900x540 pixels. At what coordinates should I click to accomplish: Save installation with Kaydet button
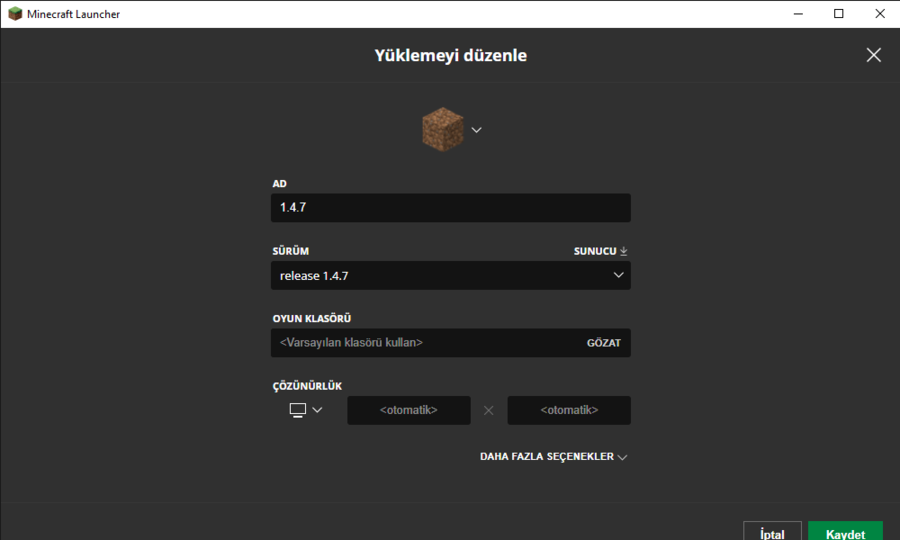pos(845,531)
